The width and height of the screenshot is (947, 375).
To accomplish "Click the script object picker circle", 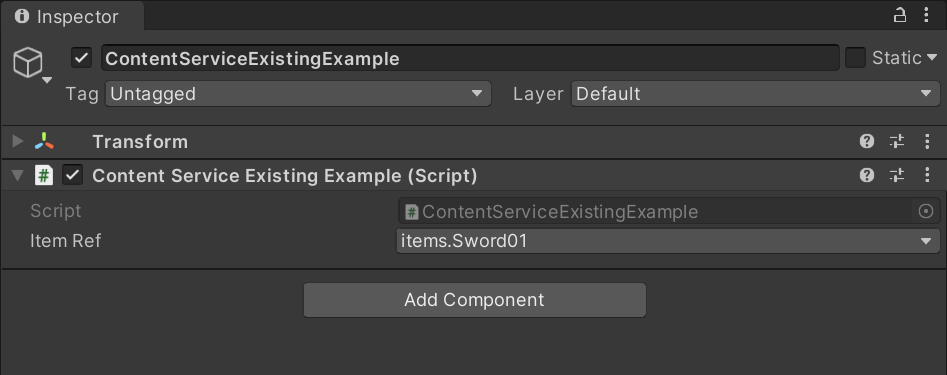I will click(925, 211).
